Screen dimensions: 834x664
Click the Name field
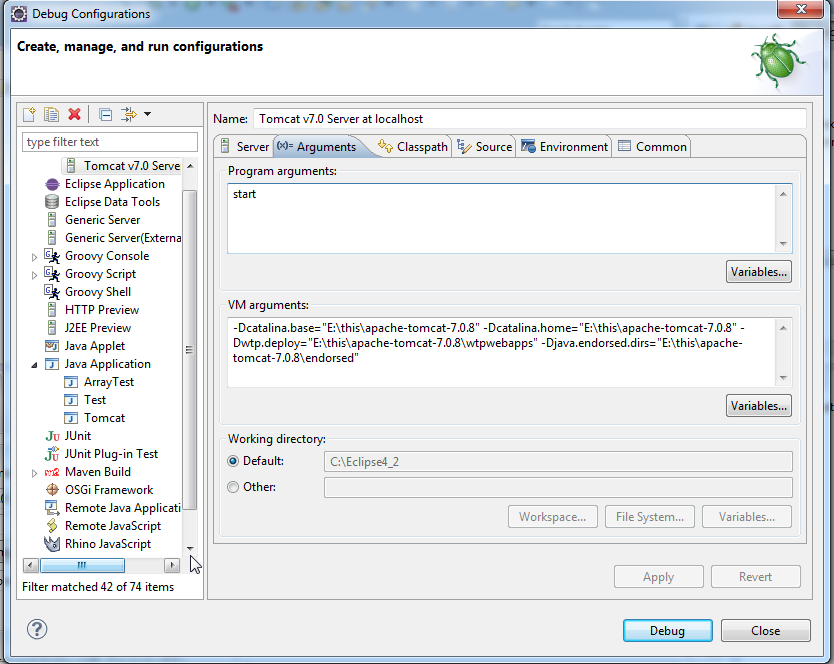point(530,119)
